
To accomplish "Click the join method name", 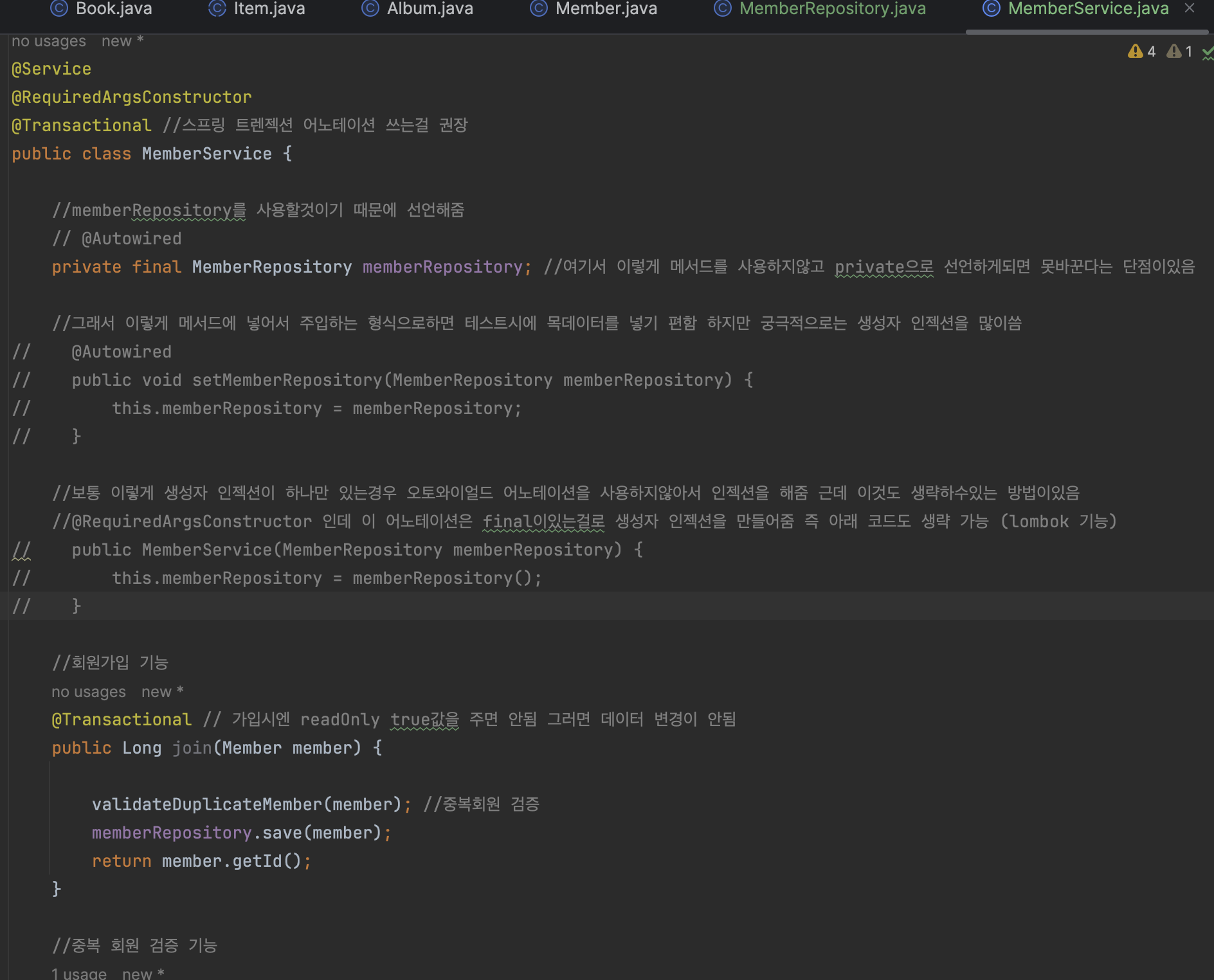I will (x=192, y=748).
